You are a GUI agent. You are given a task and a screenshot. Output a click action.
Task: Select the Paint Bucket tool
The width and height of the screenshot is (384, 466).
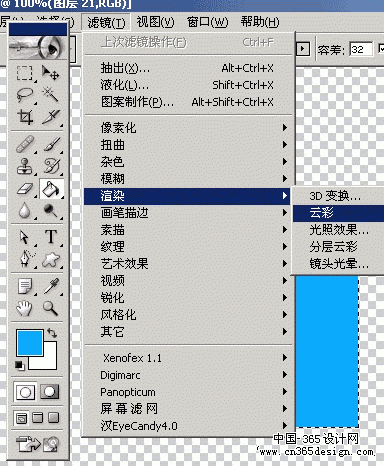click(51, 188)
